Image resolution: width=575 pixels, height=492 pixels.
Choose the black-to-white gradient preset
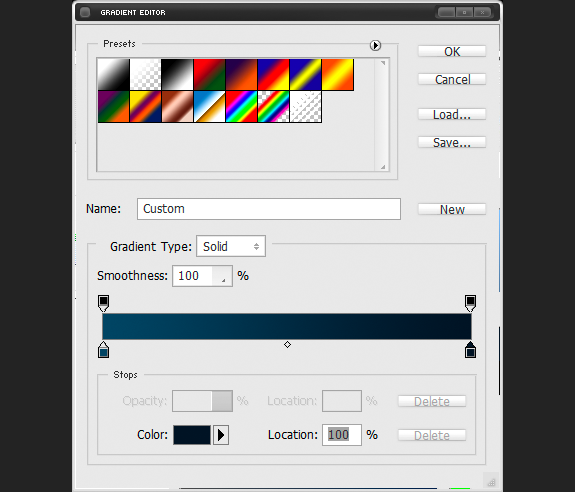pos(177,74)
